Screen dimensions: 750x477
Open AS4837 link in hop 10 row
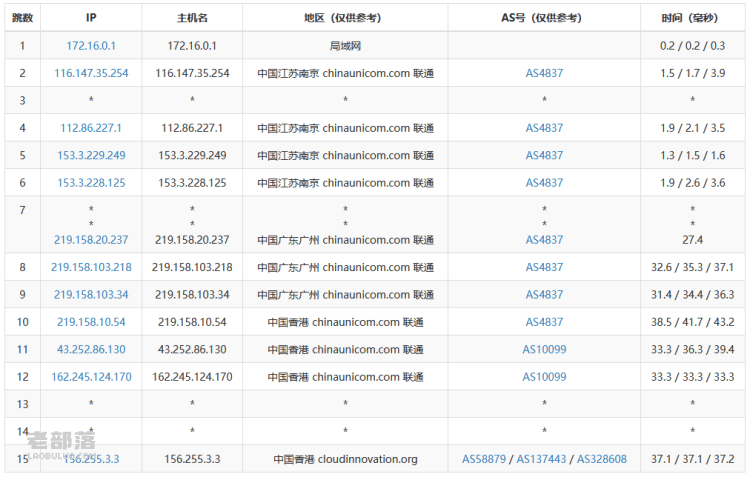point(544,322)
